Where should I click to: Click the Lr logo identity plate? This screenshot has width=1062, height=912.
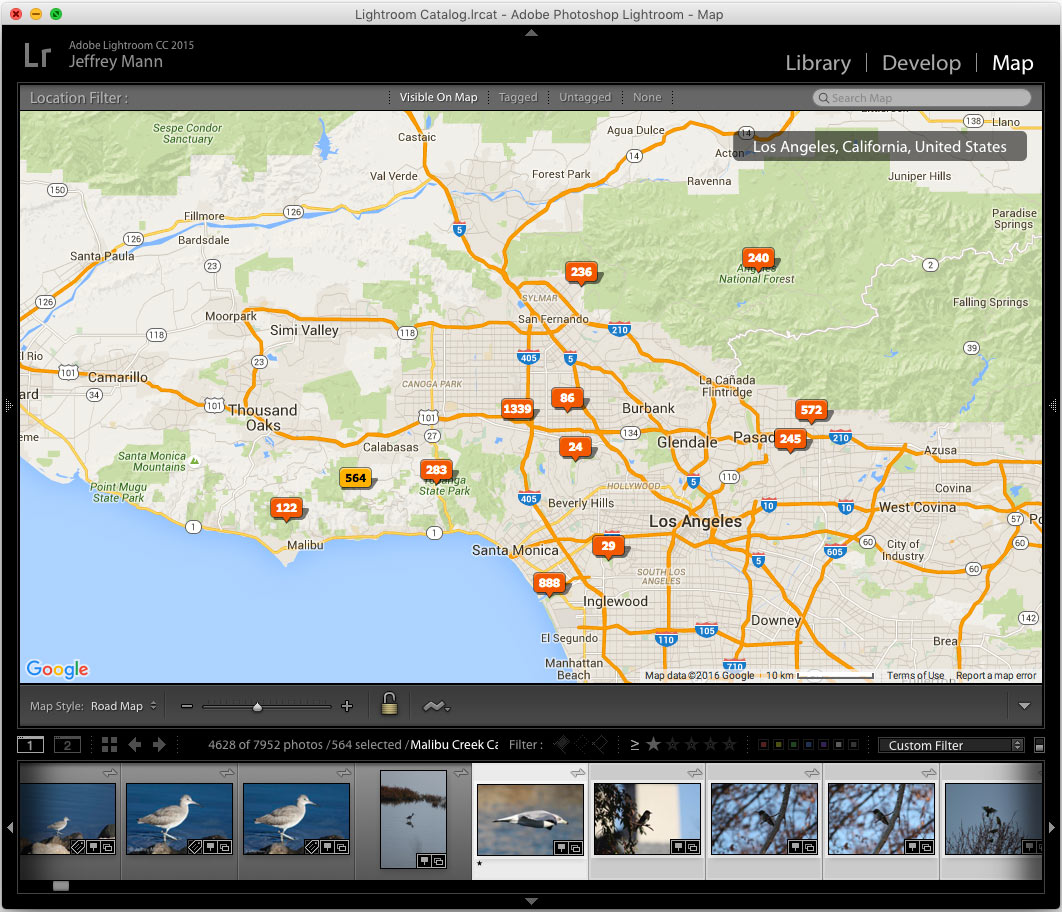pos(38,56)
